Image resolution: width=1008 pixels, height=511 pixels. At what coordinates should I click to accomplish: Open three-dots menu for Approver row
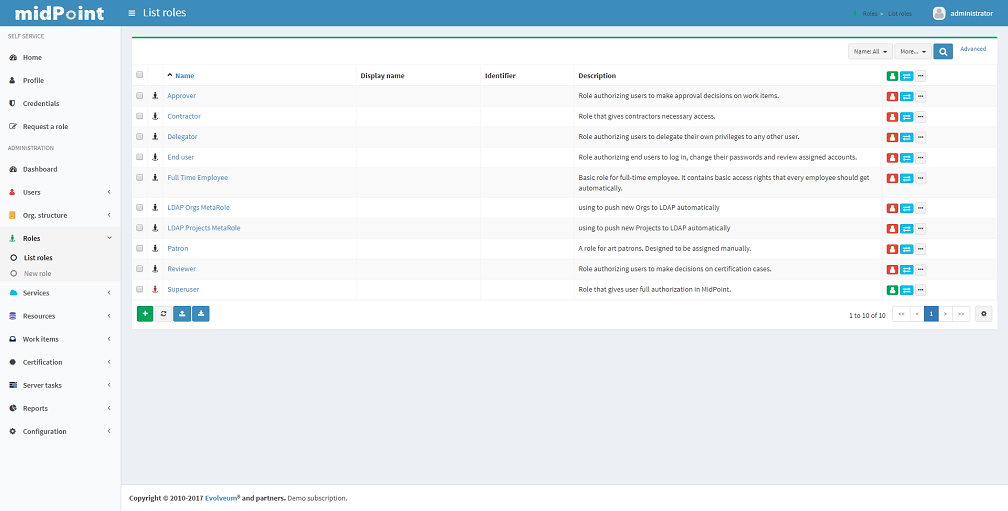pos(921,96)
